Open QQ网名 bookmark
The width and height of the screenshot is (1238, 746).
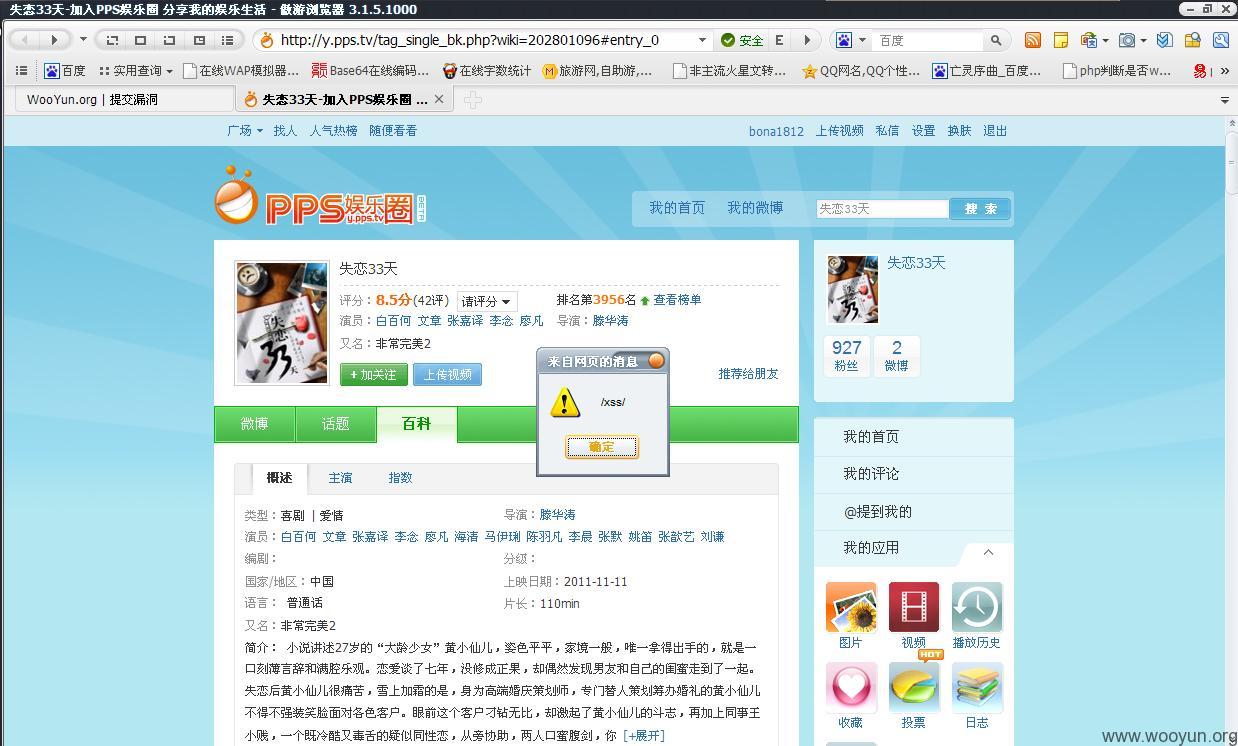click(861, 71)
